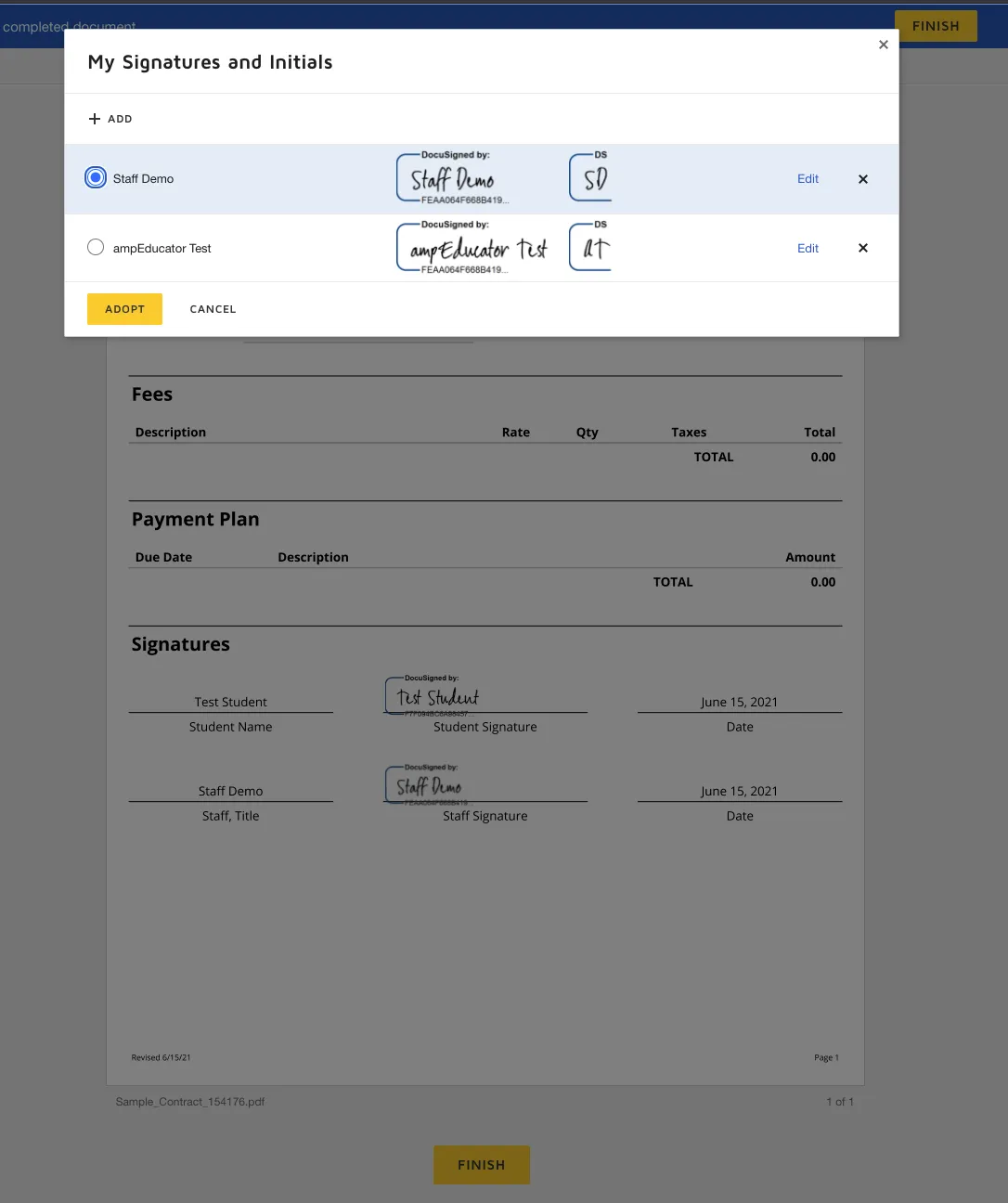Close the My Signatures and Initials dialog
The height and width of the screenshot is (1203, 1008).
[x=884, y=45]
